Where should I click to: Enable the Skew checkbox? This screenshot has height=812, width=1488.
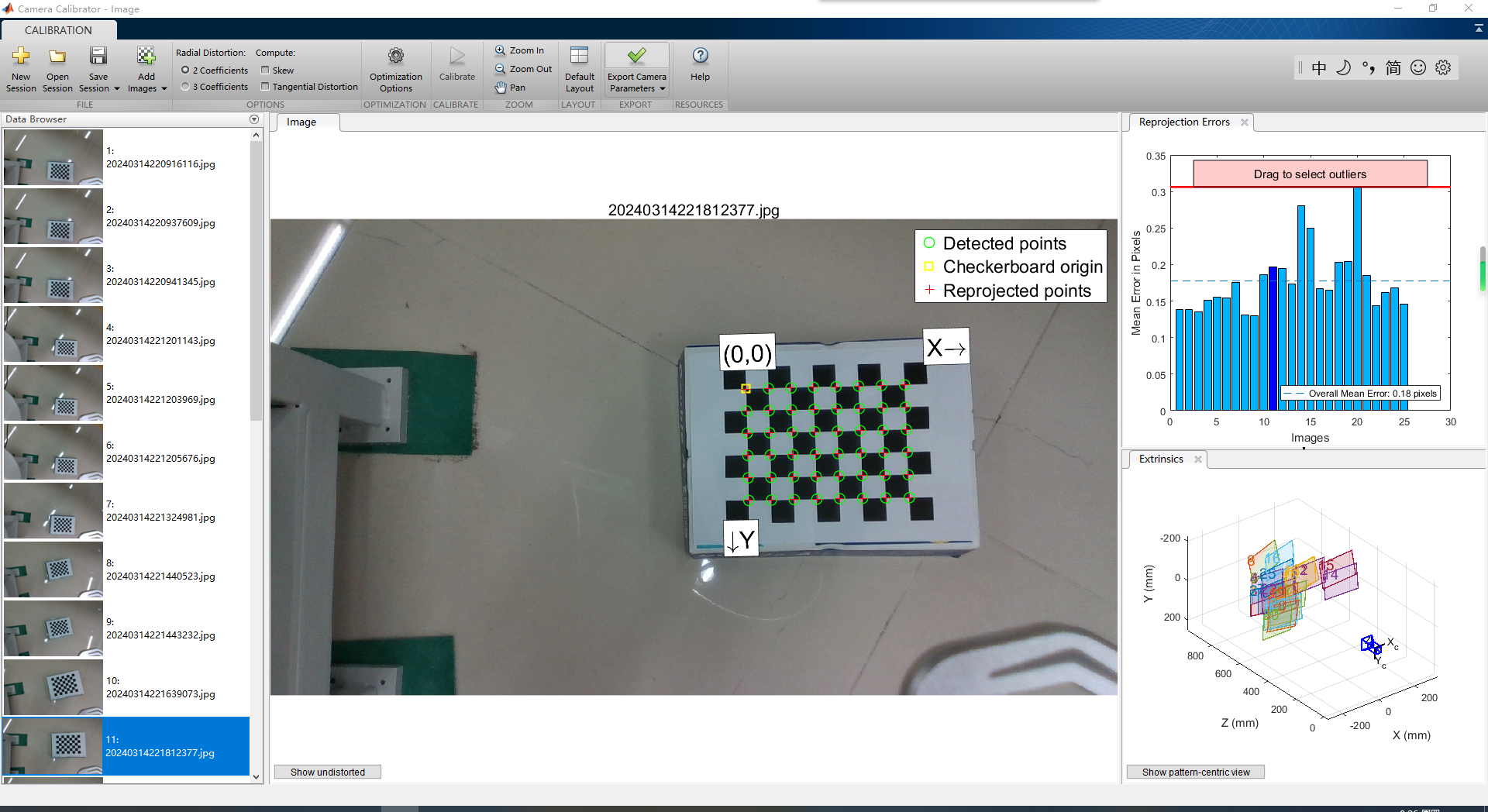coord(265,71)
